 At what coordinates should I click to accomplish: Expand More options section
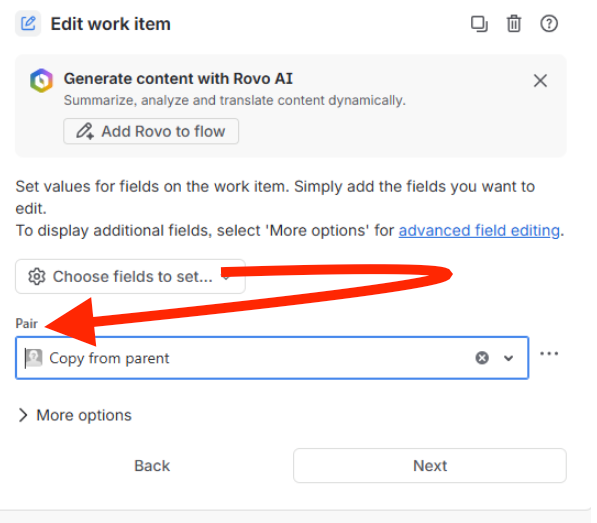point(75,415)
